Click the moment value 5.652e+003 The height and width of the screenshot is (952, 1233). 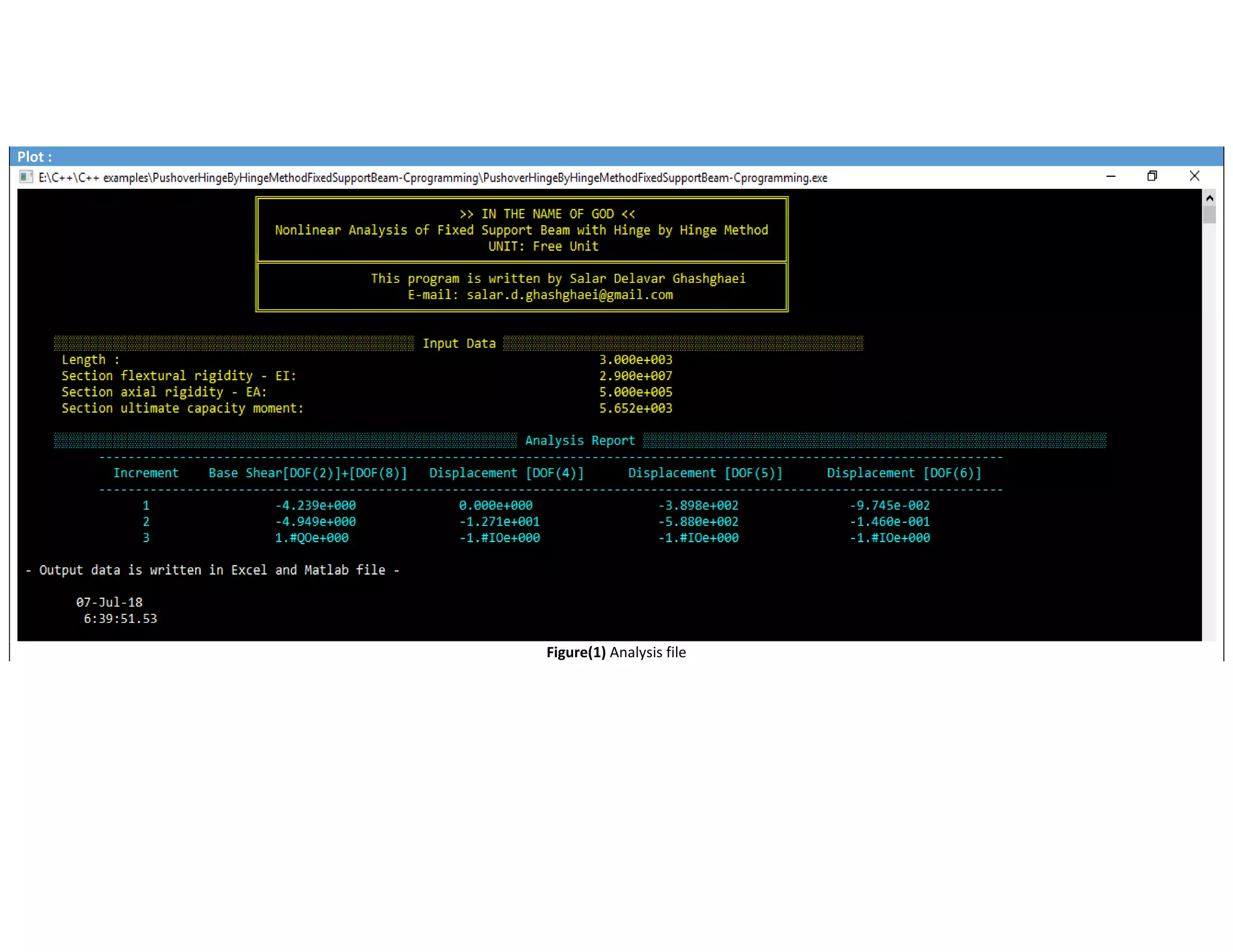point(636,409)
